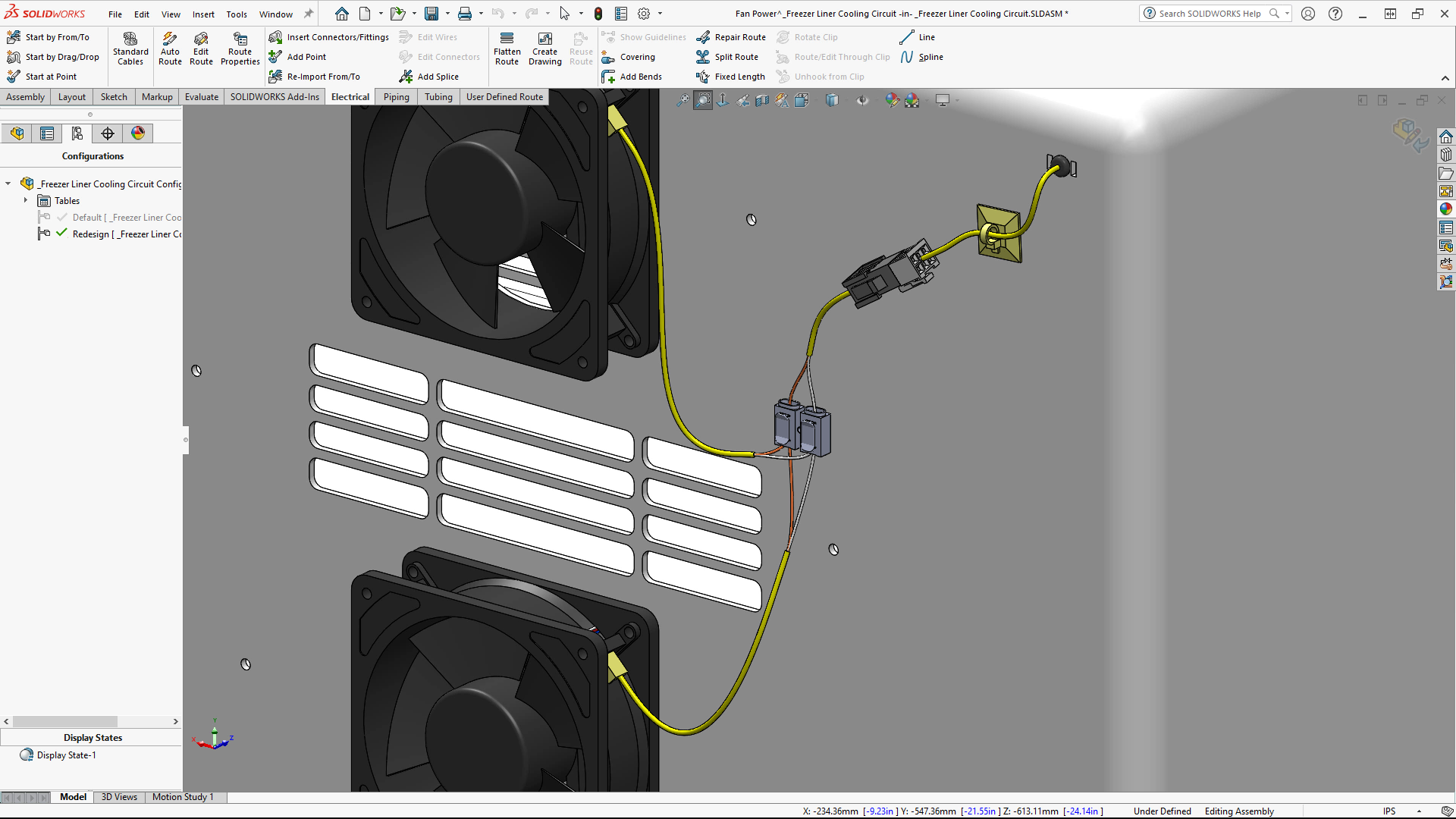Expand the Tables tree node

point(26,201)
